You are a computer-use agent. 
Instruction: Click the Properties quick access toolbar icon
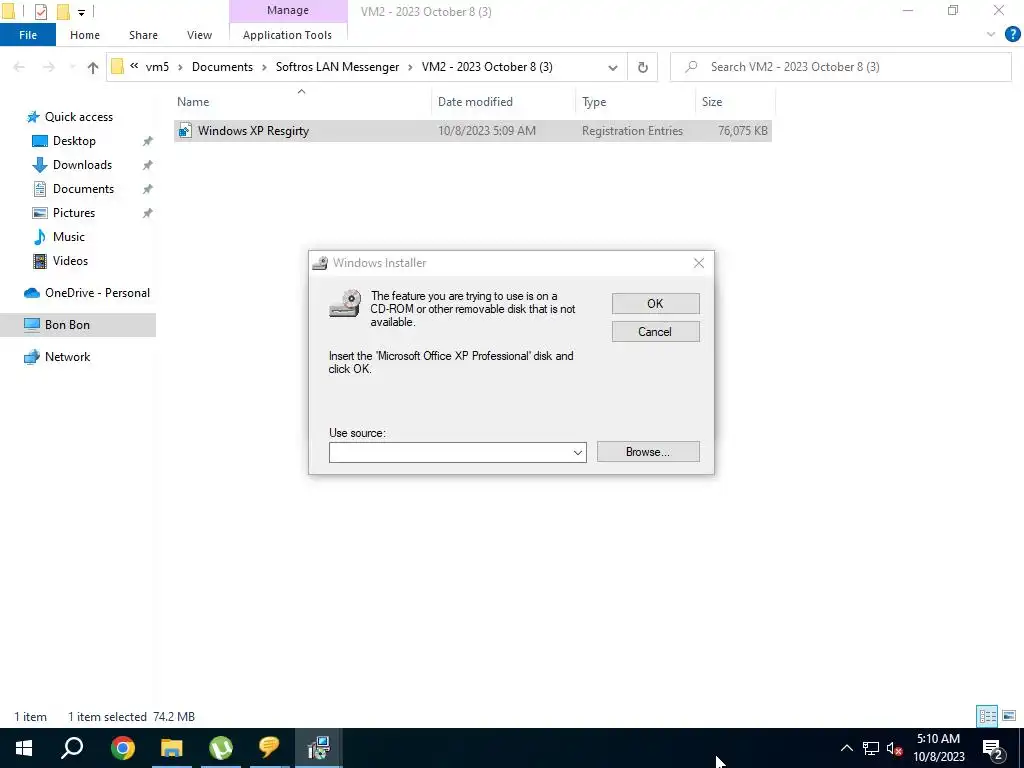pyautogui.click(x=41, y=11)
